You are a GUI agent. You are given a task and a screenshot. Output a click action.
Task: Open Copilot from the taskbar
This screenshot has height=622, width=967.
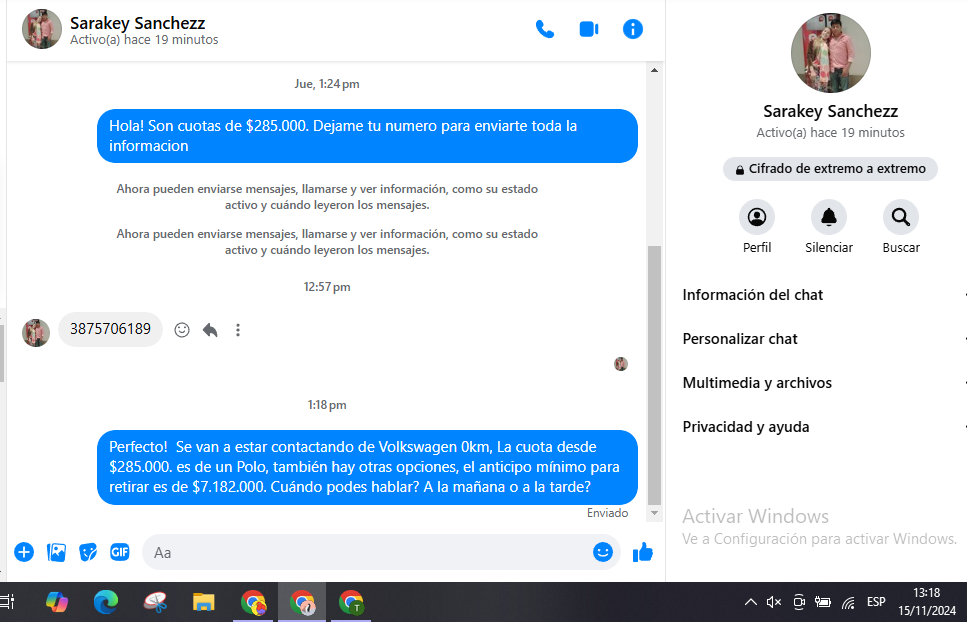pyautogui.click(x=57, y=602)
